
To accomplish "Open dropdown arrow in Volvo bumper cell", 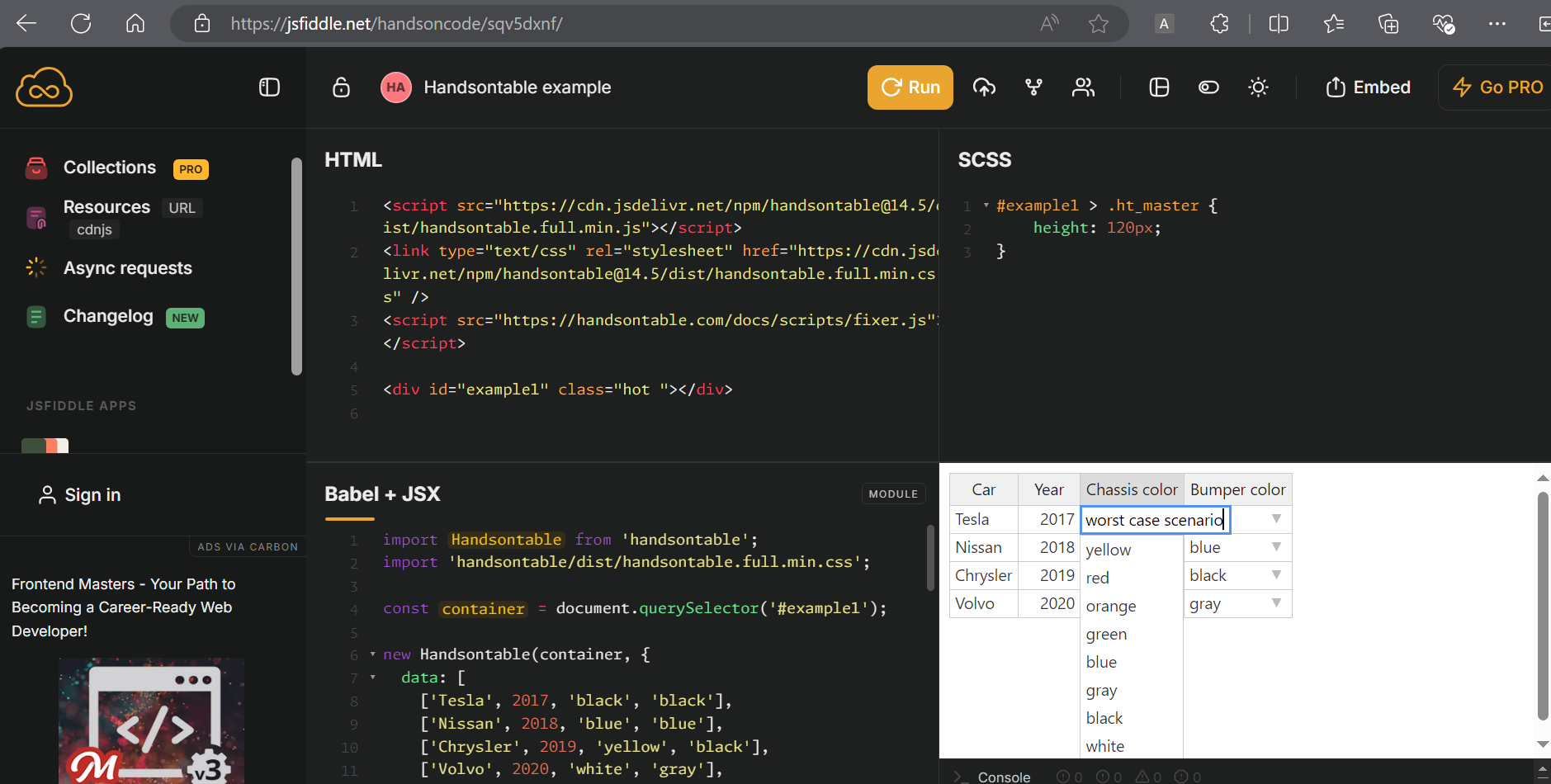I will pos(1276,602).
